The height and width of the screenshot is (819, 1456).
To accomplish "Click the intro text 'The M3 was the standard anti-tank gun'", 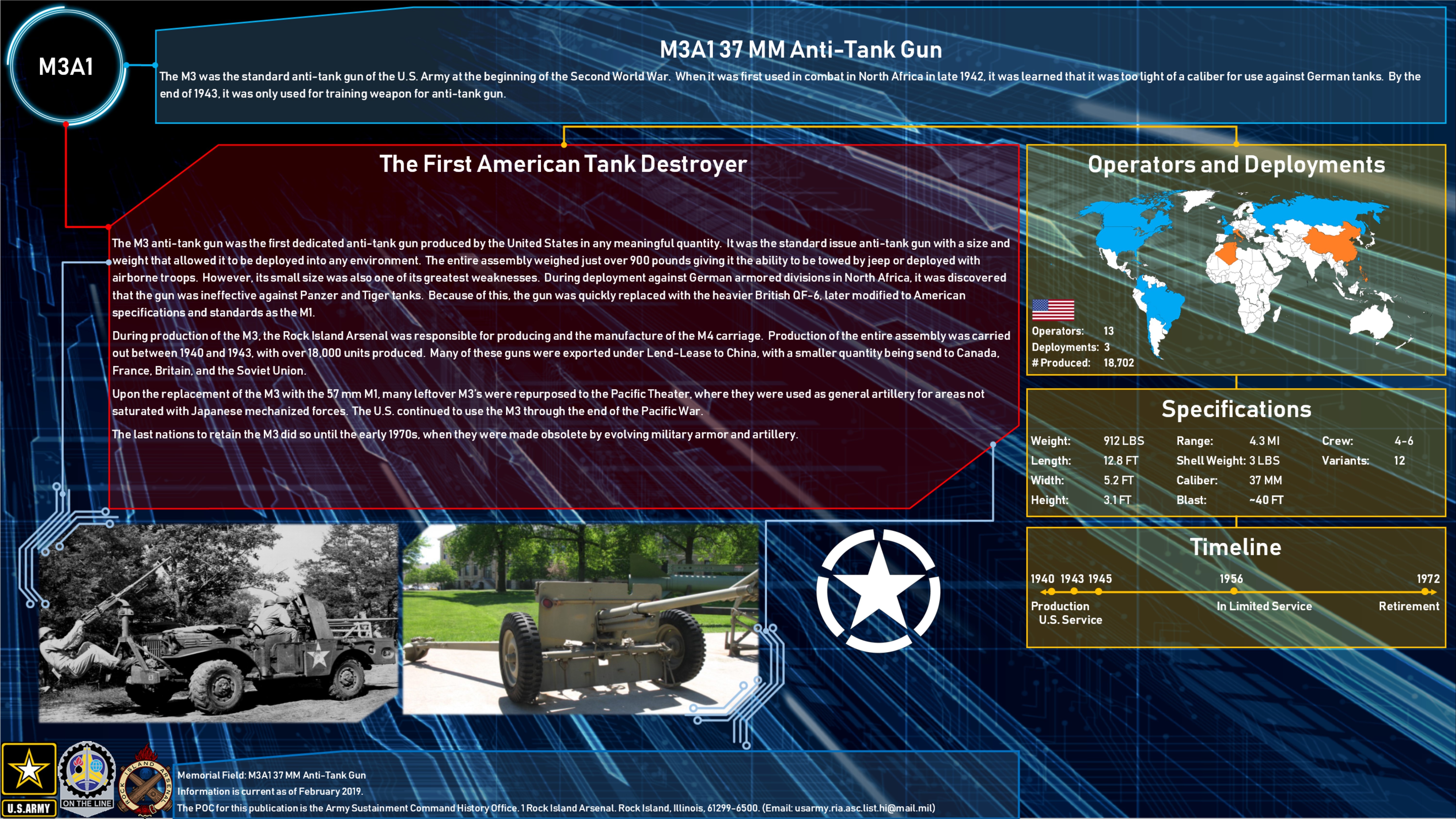I will pos(790,85).
